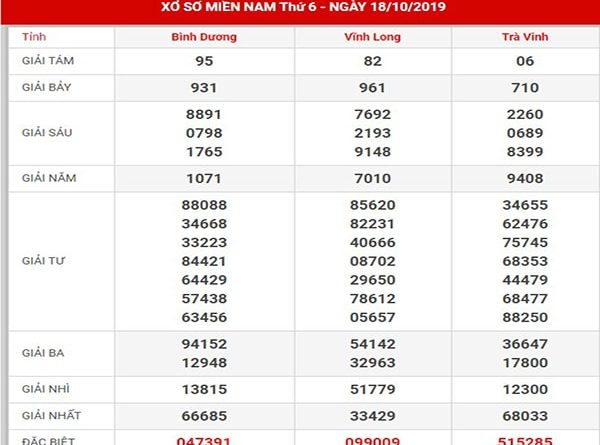Click the number 34668

204,223
